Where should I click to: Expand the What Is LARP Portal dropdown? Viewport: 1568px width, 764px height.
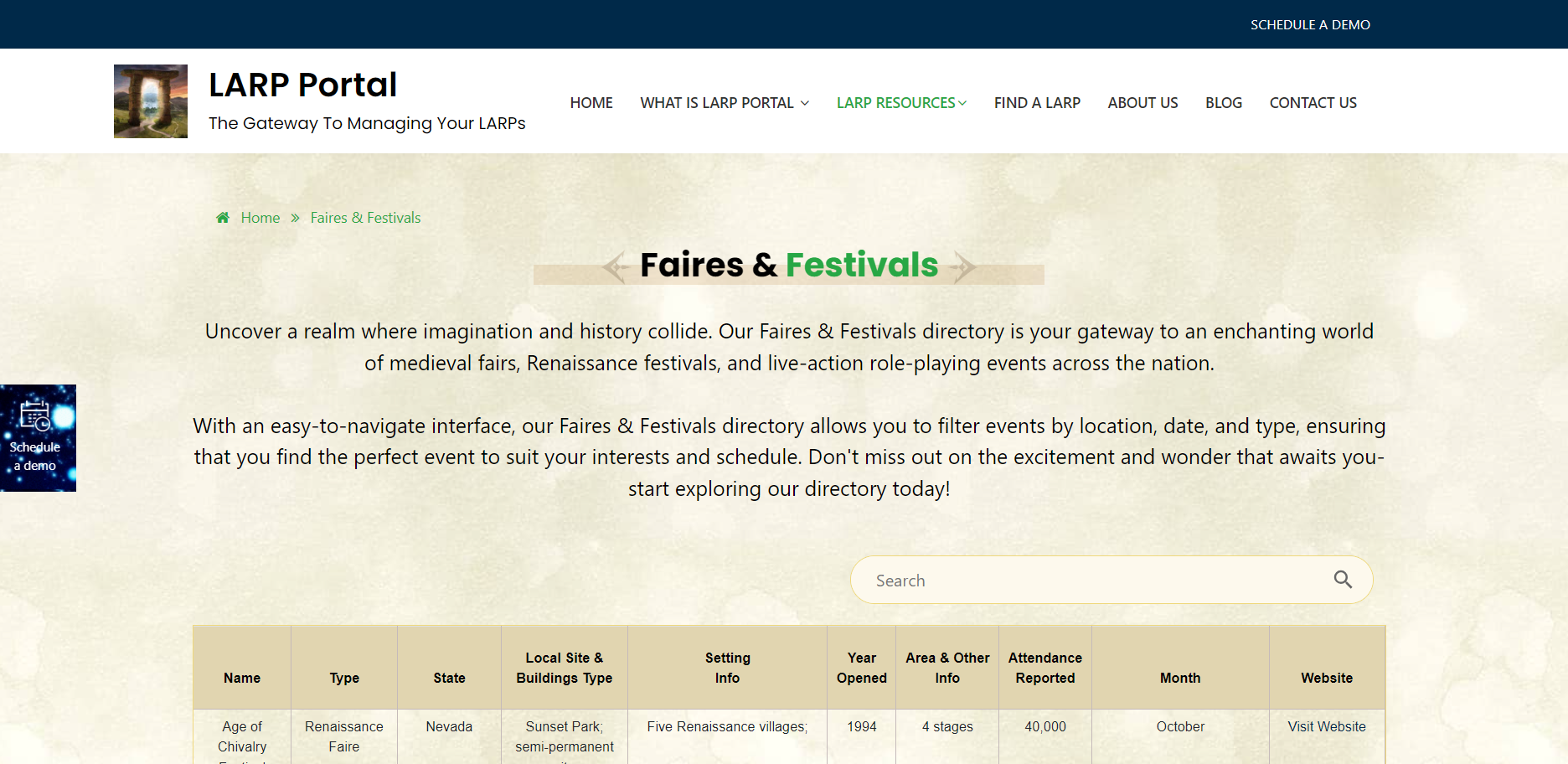click(724, 103)
